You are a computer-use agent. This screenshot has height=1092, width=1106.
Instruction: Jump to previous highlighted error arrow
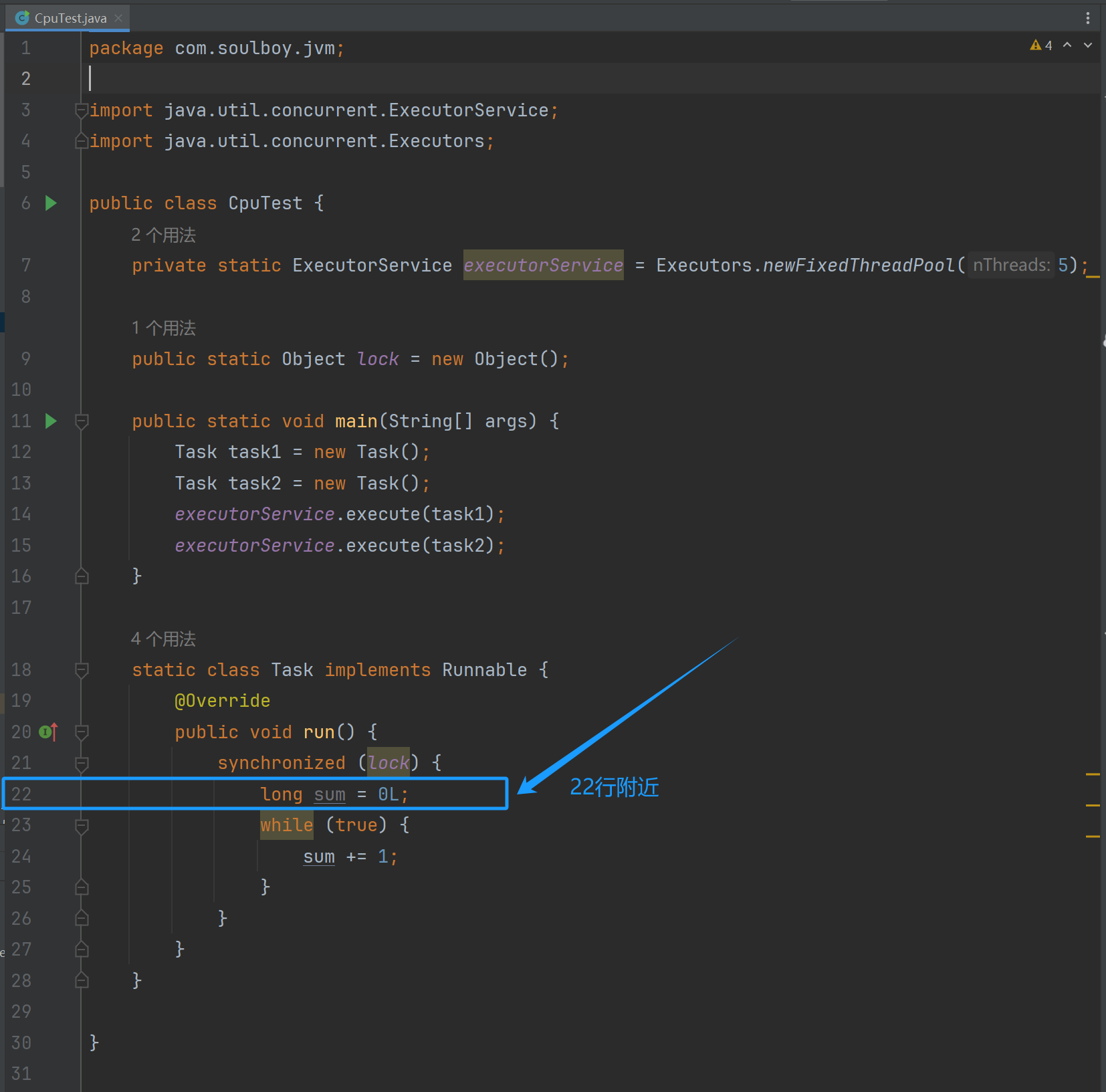[1067, 45]
